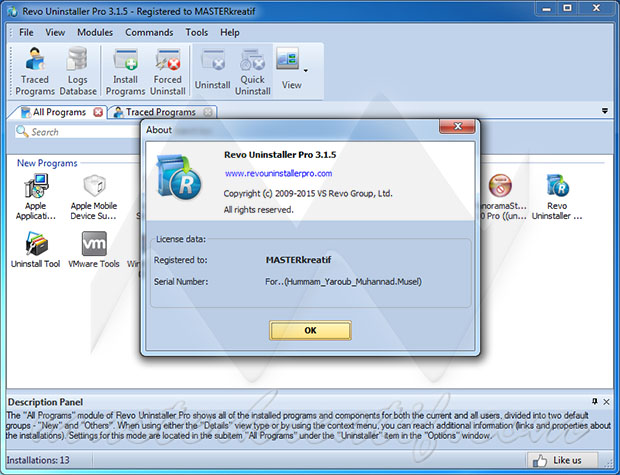Click the Revo Uninstaller logo in About
This screenshot has width=620, height=475.
pyautogui.click(x=179, y=177)
